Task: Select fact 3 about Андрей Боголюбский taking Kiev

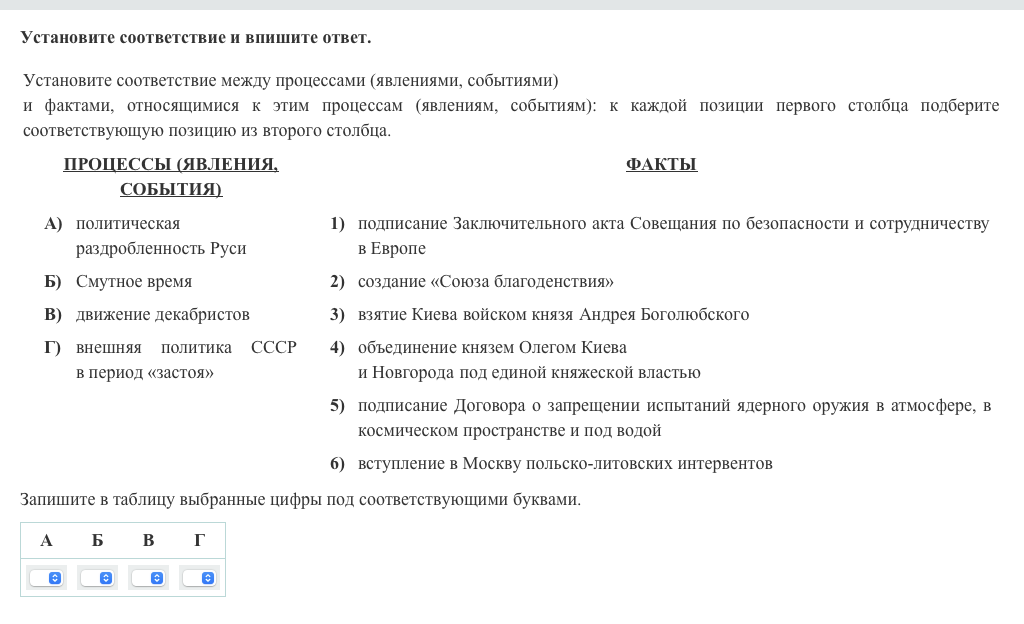Action: (553, 315)
